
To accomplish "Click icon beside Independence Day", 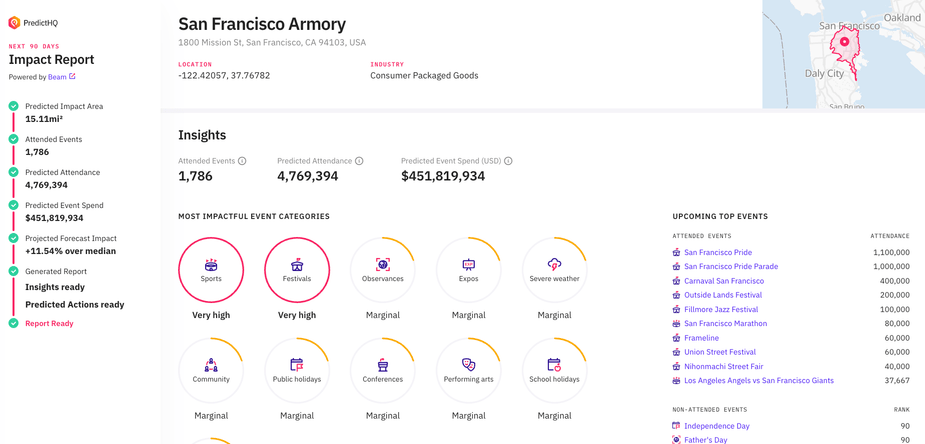I will (677, 426).
